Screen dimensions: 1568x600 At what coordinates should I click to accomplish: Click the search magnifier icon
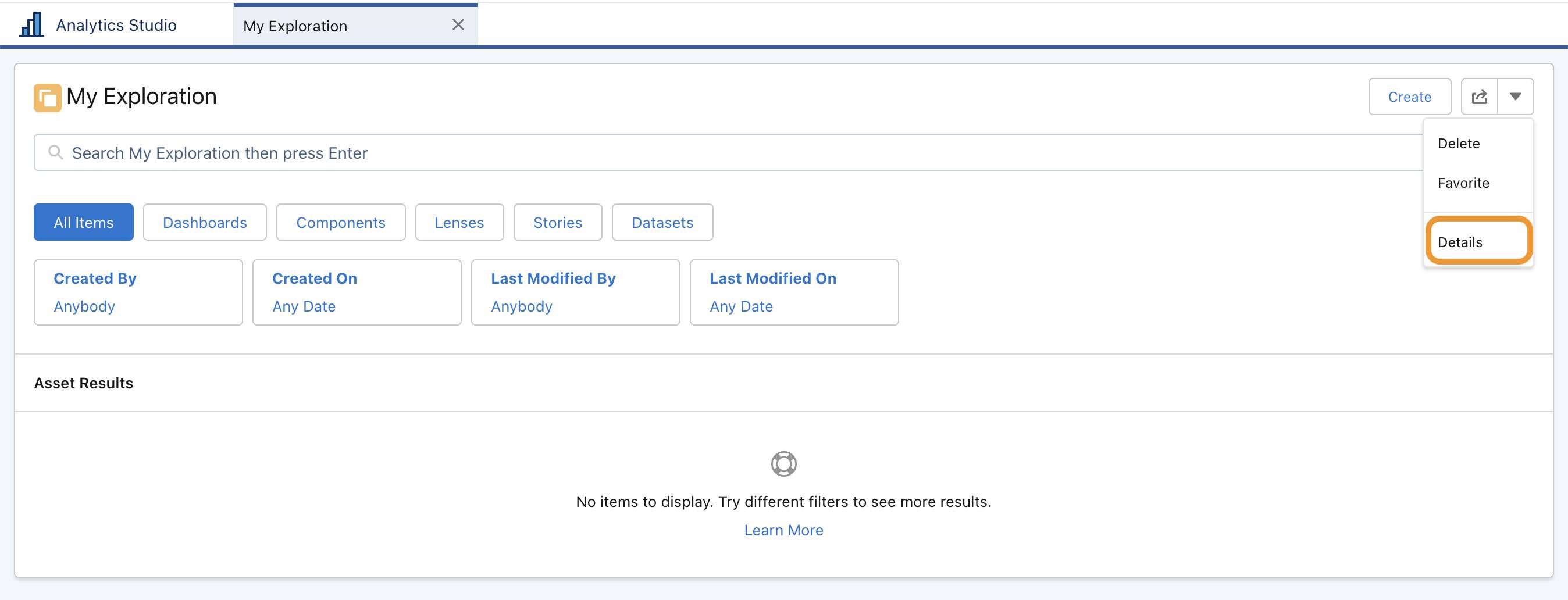tap(55, 152)
